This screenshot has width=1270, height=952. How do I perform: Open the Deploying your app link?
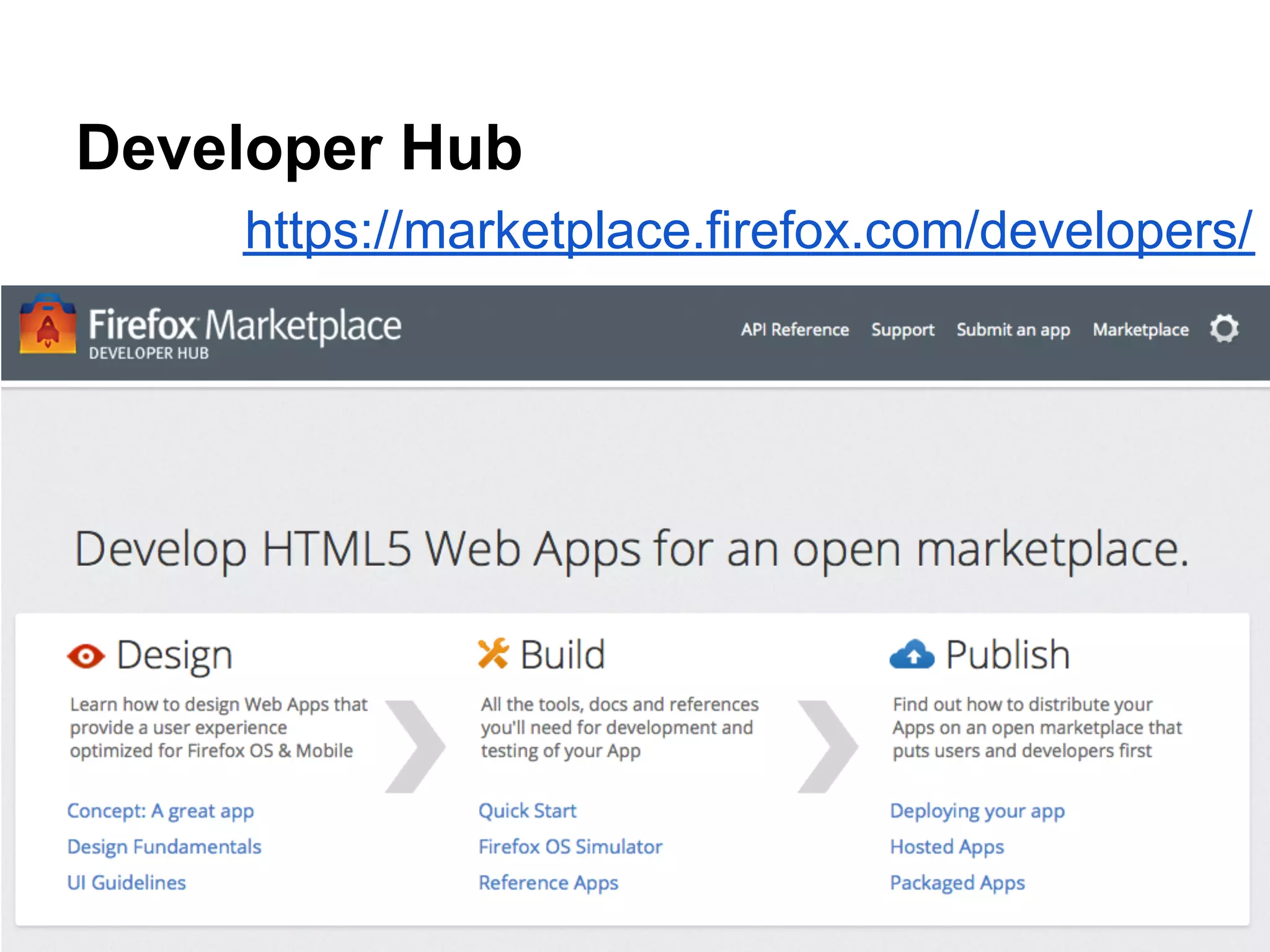coord(978,811)
